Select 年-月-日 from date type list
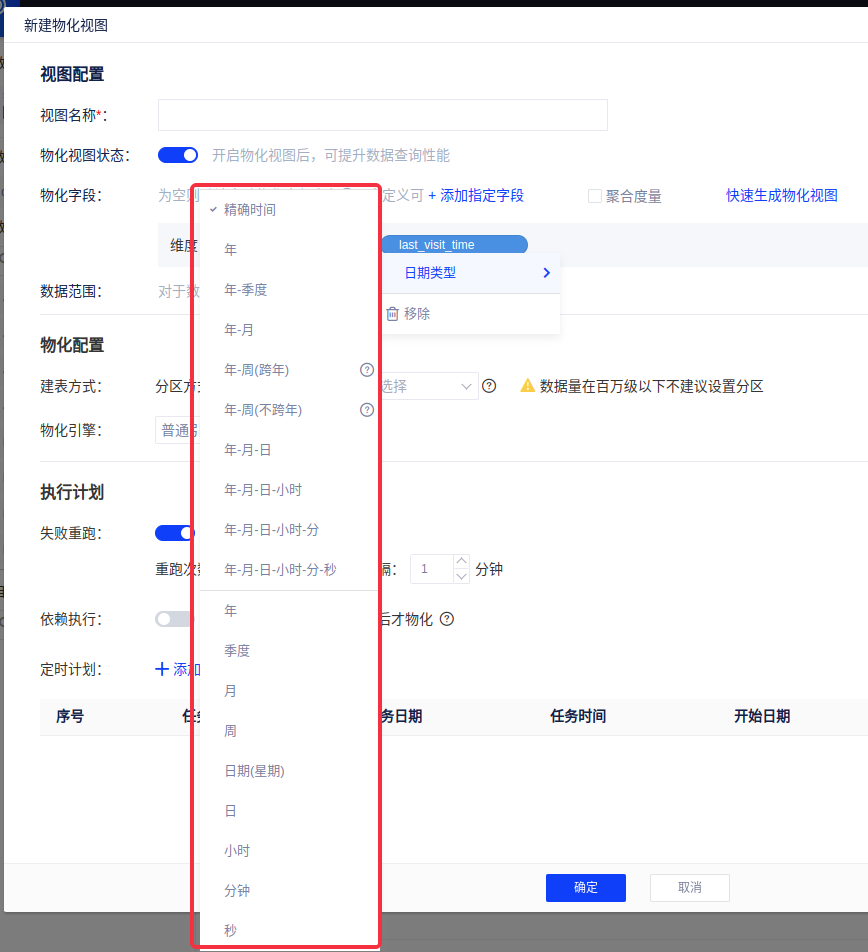 coord(248,450)
